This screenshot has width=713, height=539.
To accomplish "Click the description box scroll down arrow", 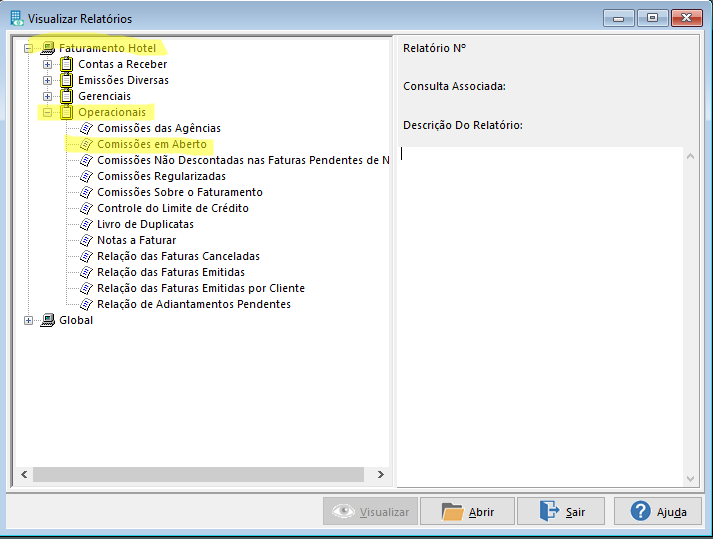I will [690, 479].
